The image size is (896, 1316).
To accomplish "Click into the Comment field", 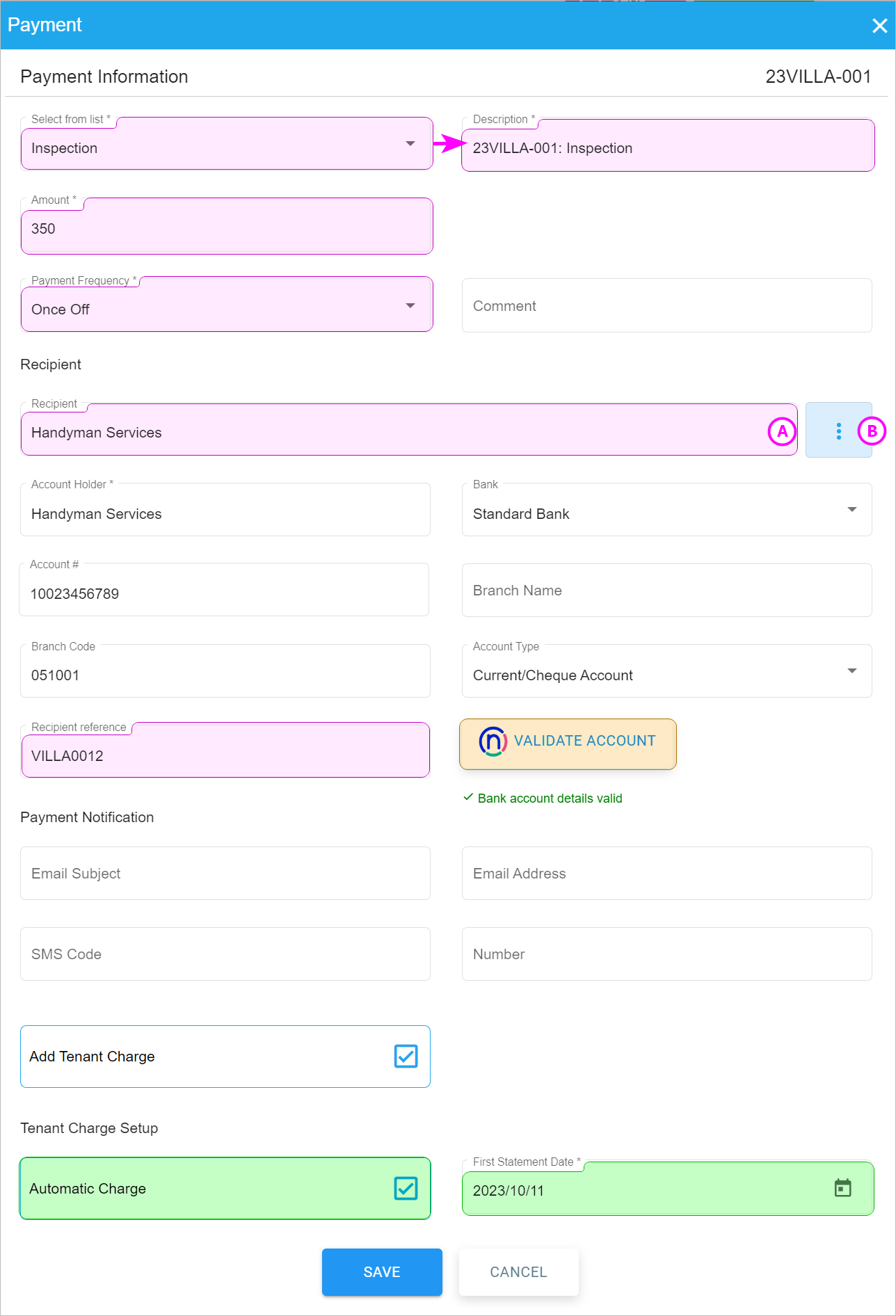I will [x=666, y=306].
